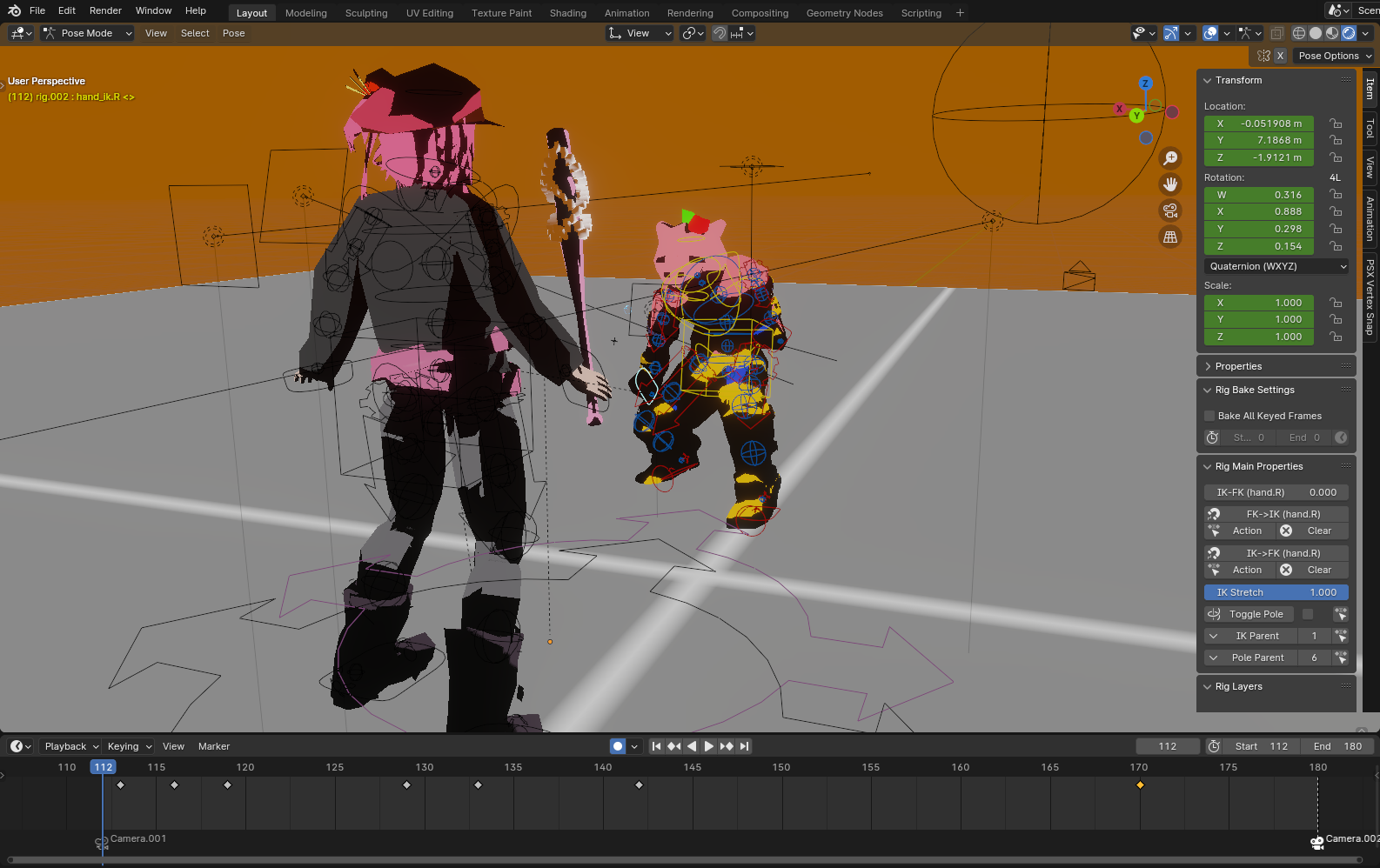1380x868 pixels.
Task: Toggle camera view with the camera gizmo
Action: (1170, 210)
